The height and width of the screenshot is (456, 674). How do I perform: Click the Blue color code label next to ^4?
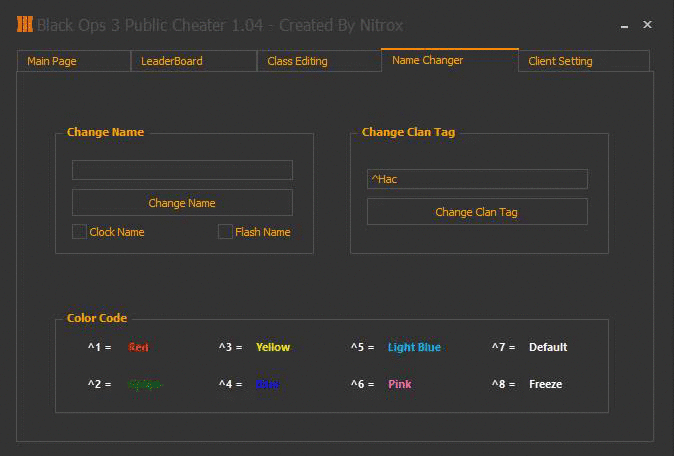click(267, 384)
